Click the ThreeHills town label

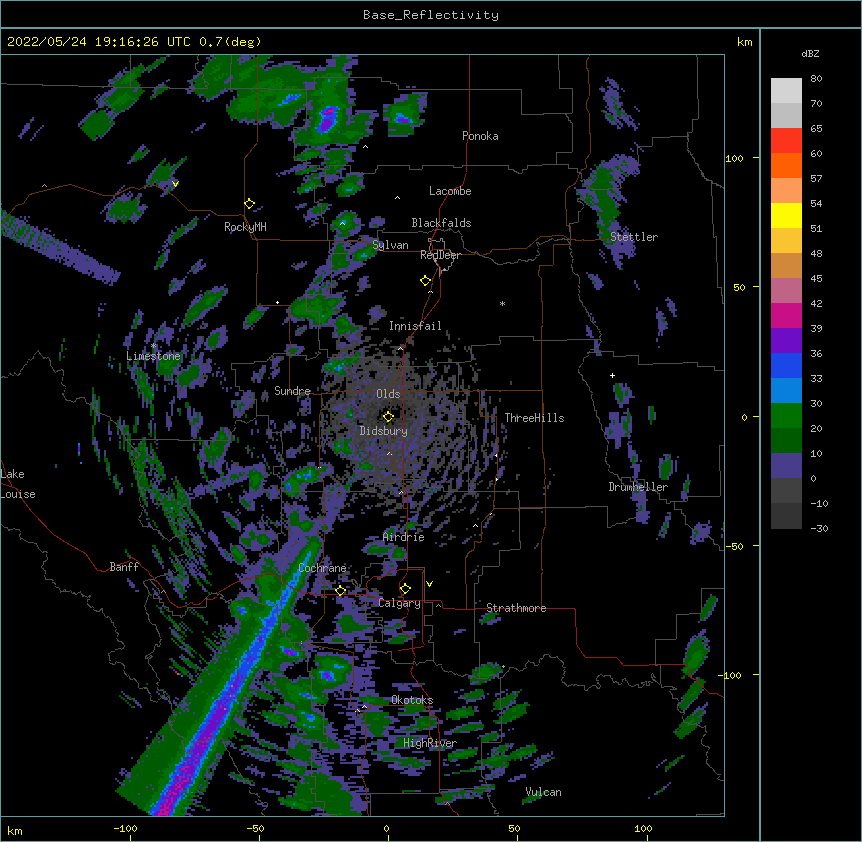coord(534,418)
